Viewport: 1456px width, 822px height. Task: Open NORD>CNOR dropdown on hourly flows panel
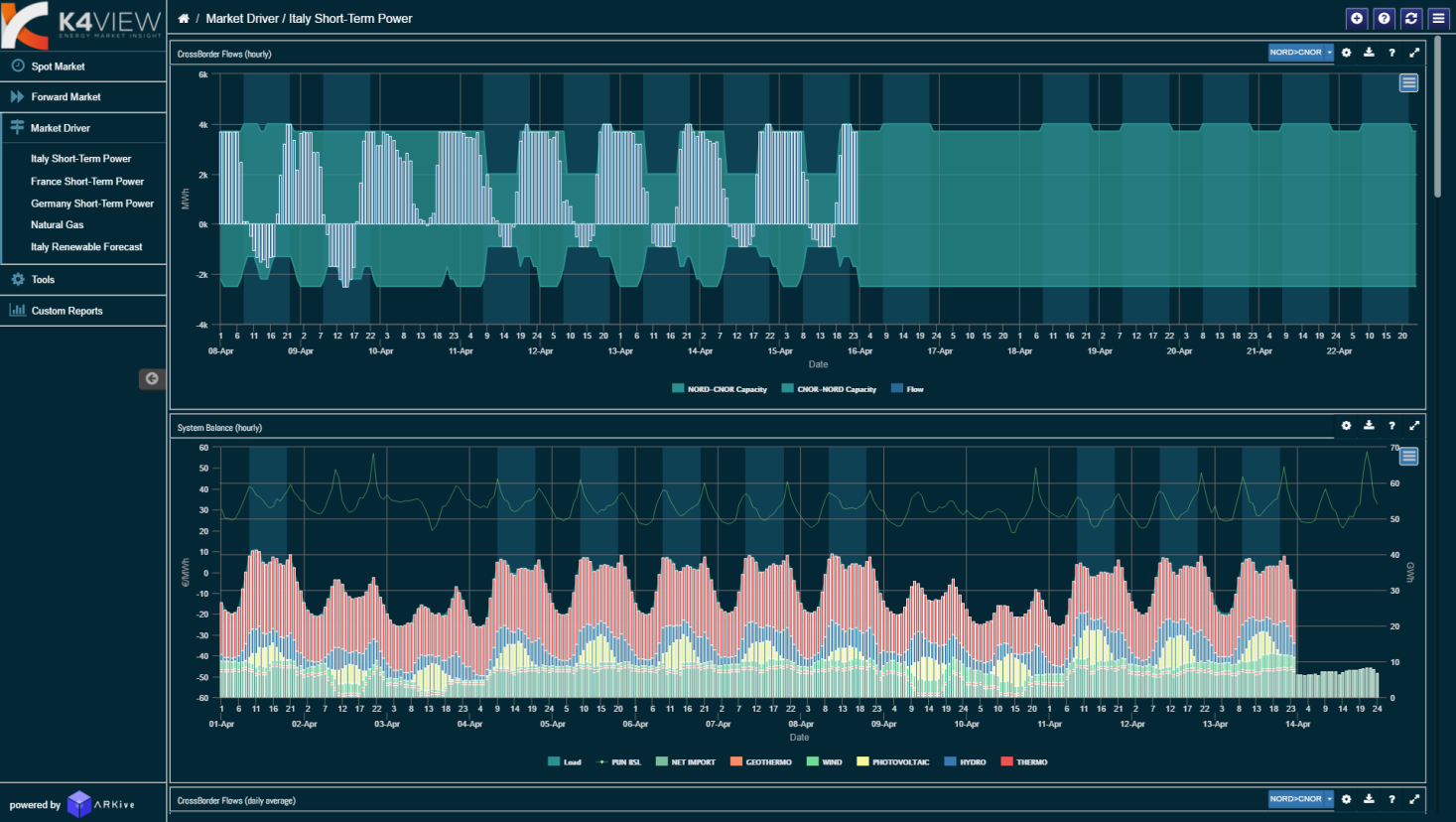coord(1301,53)
